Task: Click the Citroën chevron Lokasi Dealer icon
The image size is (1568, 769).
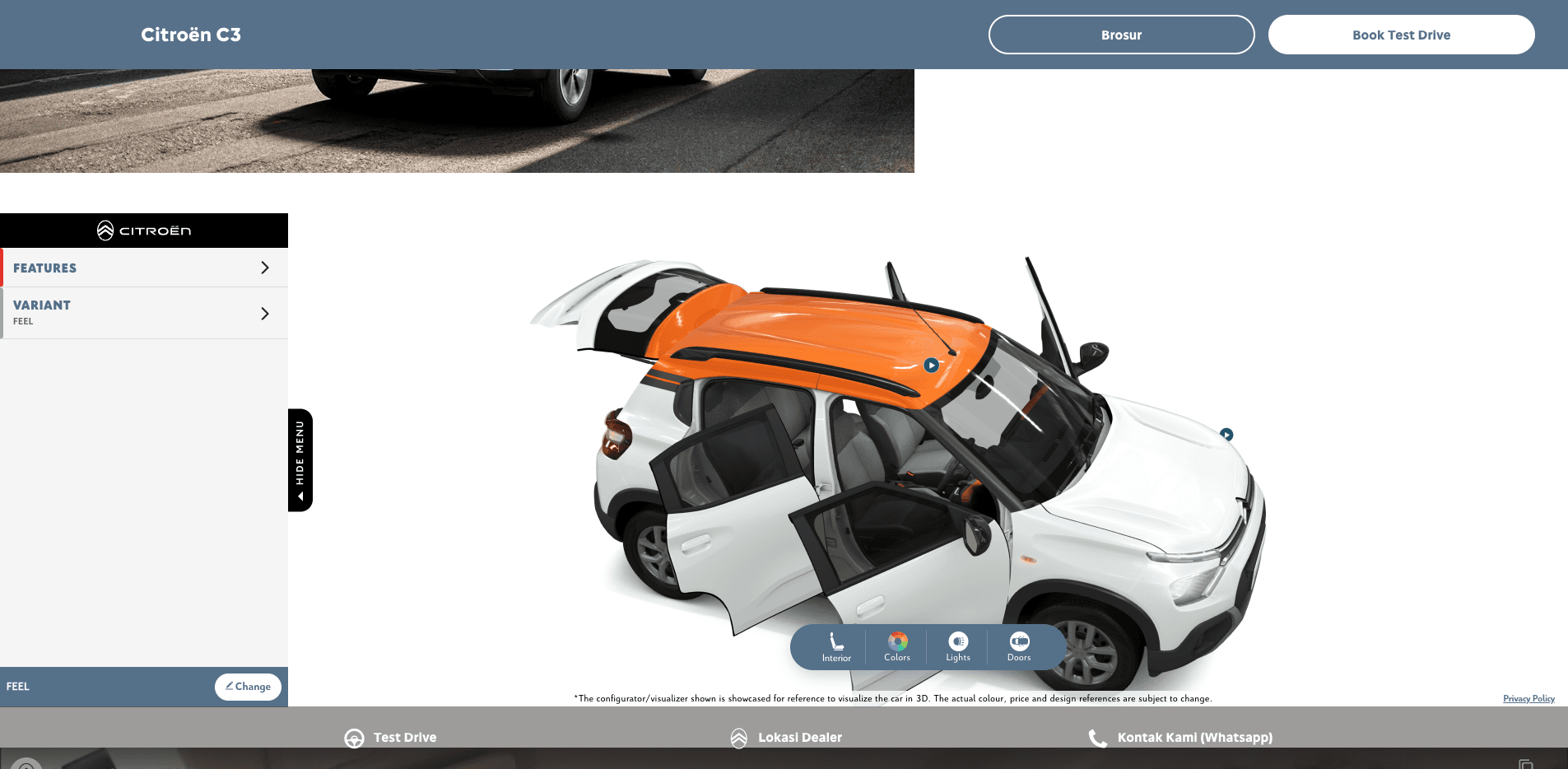Action: coord(739,738)
